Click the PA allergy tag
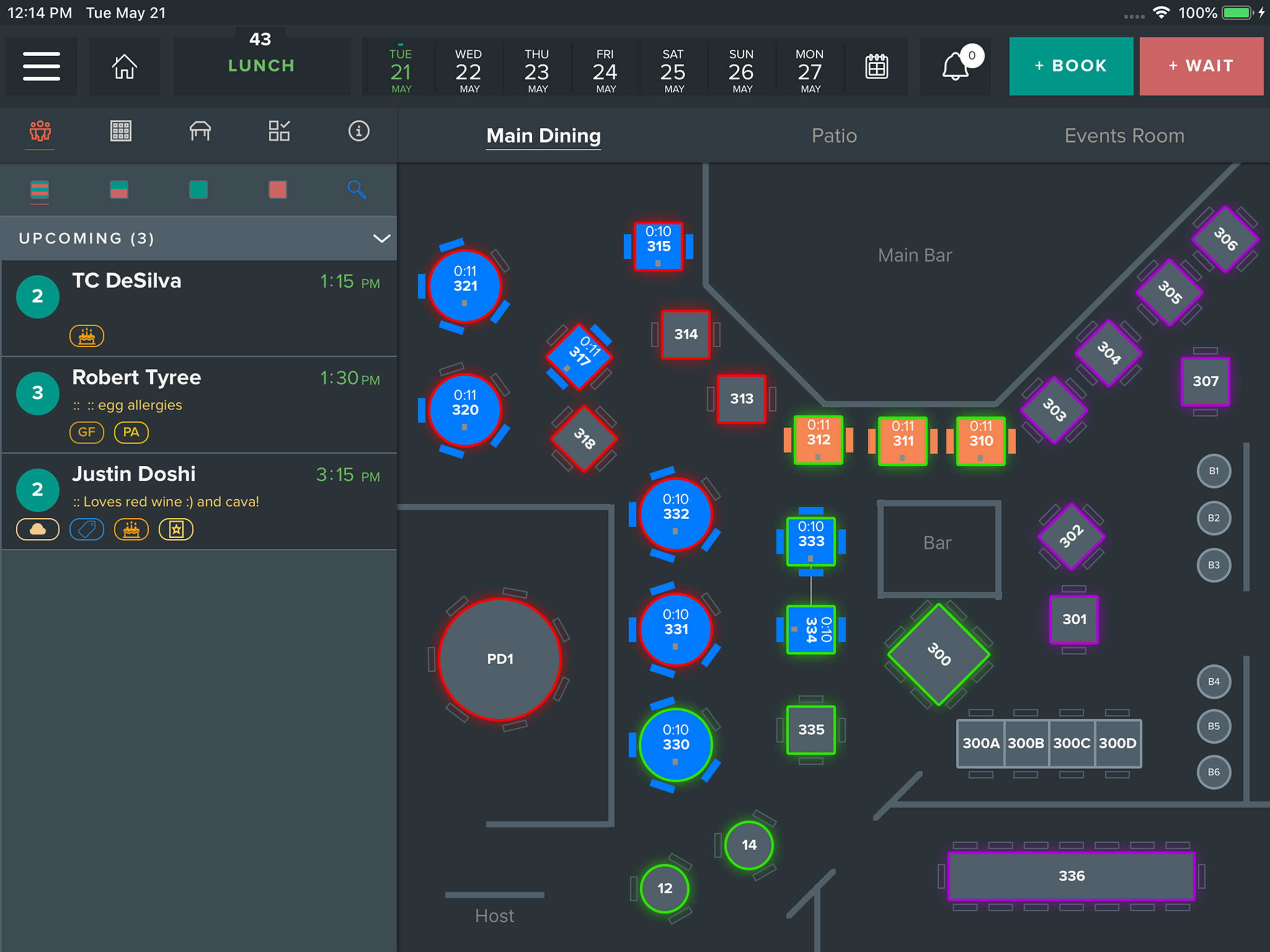 [132, 432]
